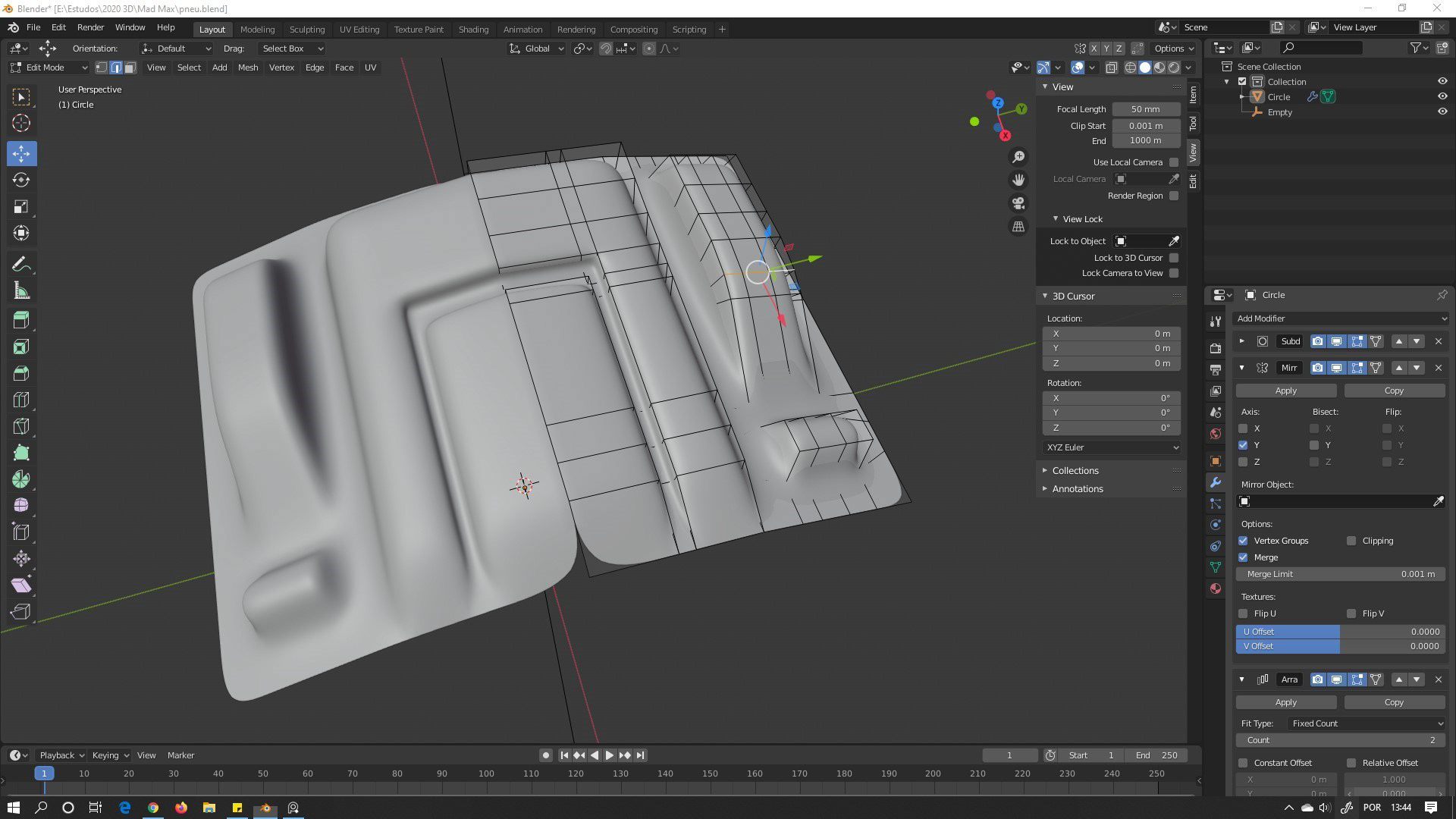Open the Fit Type Fixed Count dropdown
The height and width of the screenshot is (819, 1456).
[1367, 723]
